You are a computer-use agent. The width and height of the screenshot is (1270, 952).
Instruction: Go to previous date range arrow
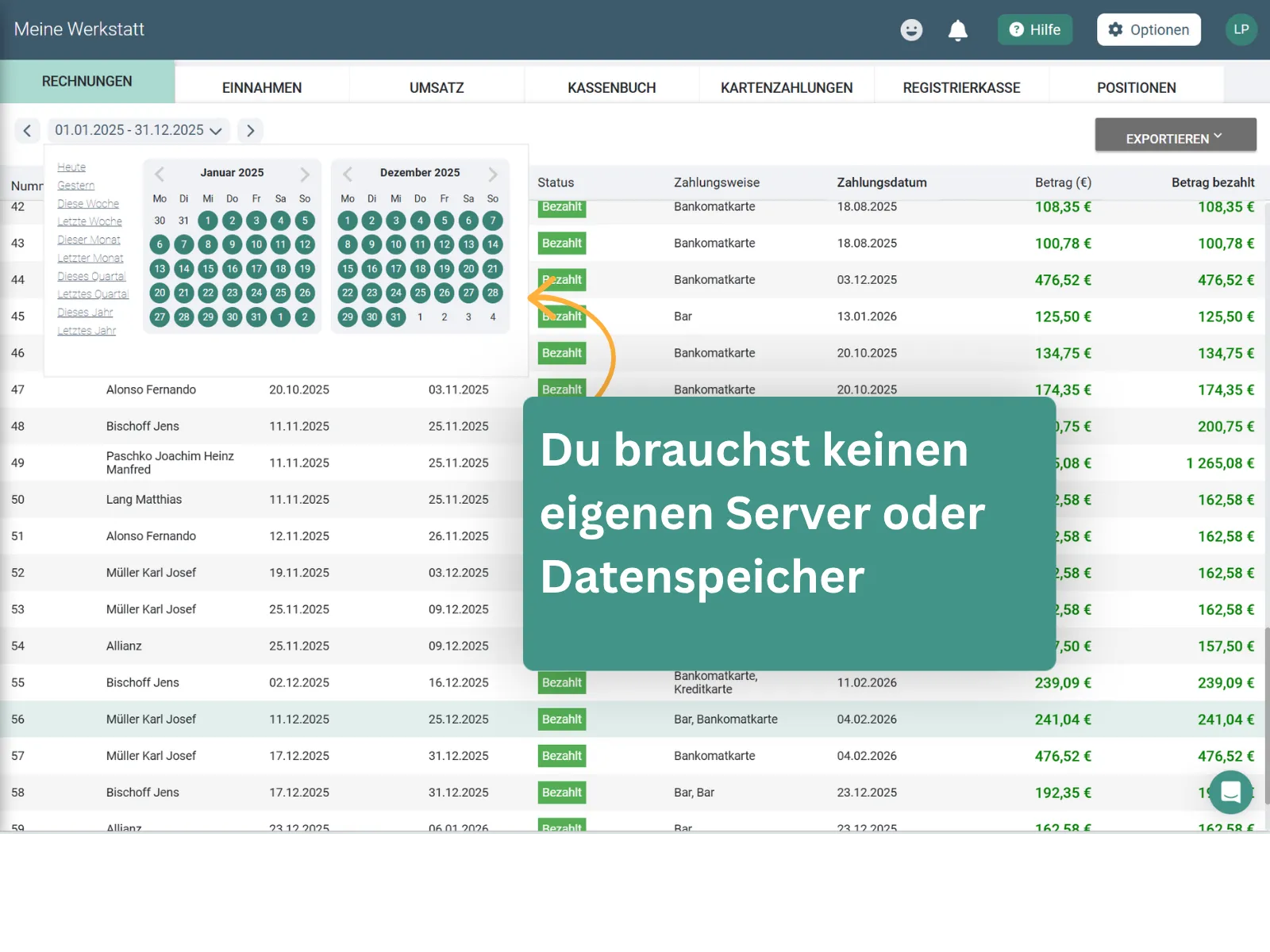pyautogui.click(x=27, y=130)
